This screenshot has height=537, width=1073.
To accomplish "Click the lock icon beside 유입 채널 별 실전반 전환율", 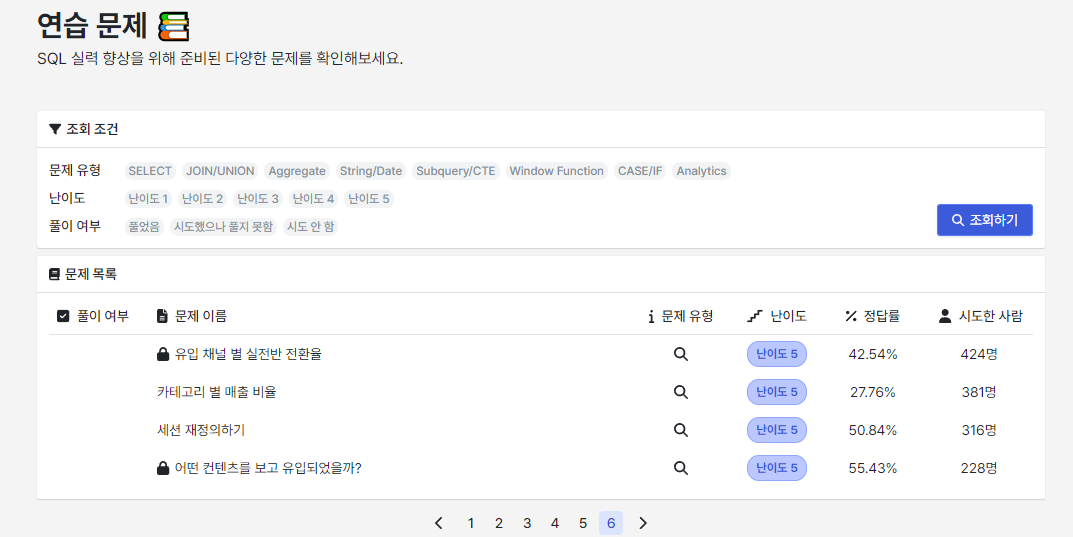I will pos(163,354).
